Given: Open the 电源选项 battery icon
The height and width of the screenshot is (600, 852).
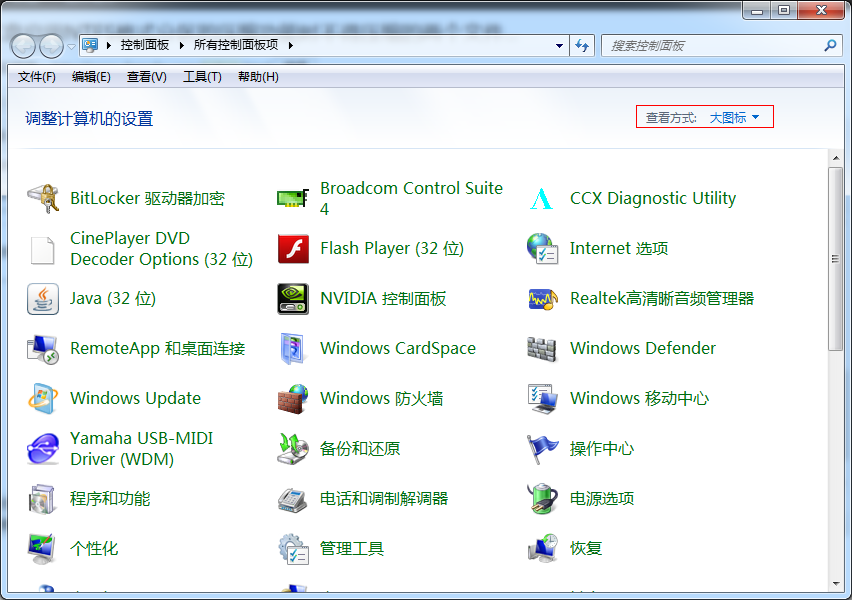Looking at the screenshot, I should click(x=542, y=498).
